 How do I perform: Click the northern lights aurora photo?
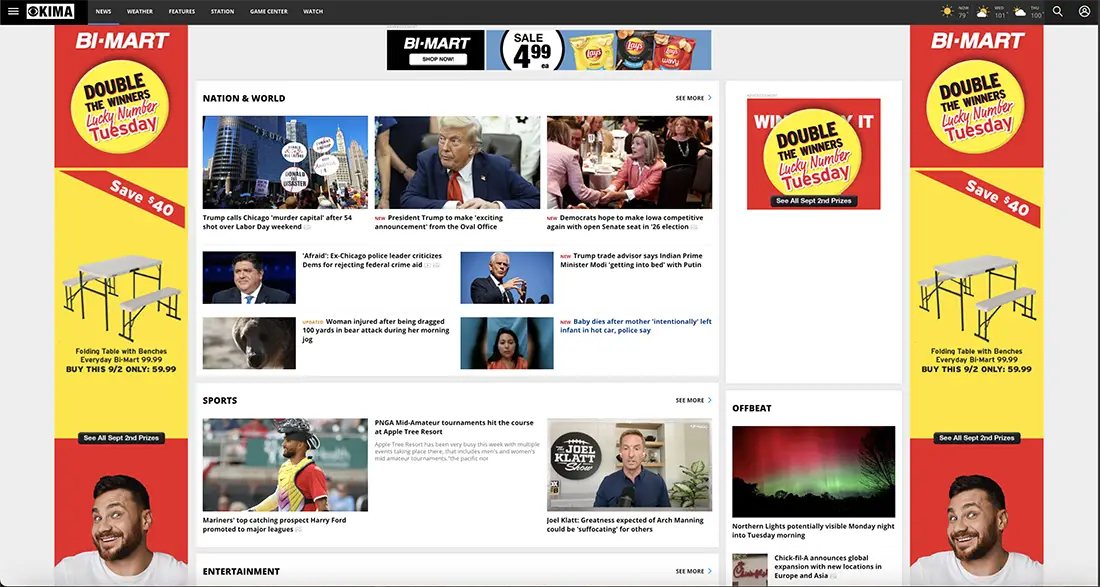[813, 471]
